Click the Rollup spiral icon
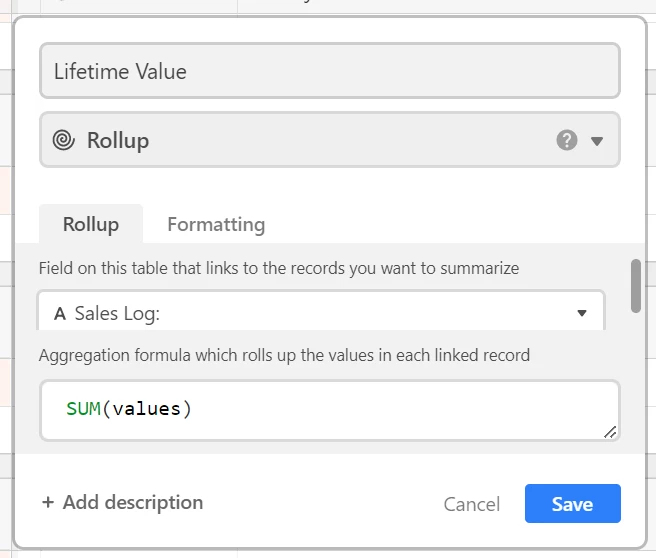The width and height of the screenshot is (656, 558). coord(64,140)
